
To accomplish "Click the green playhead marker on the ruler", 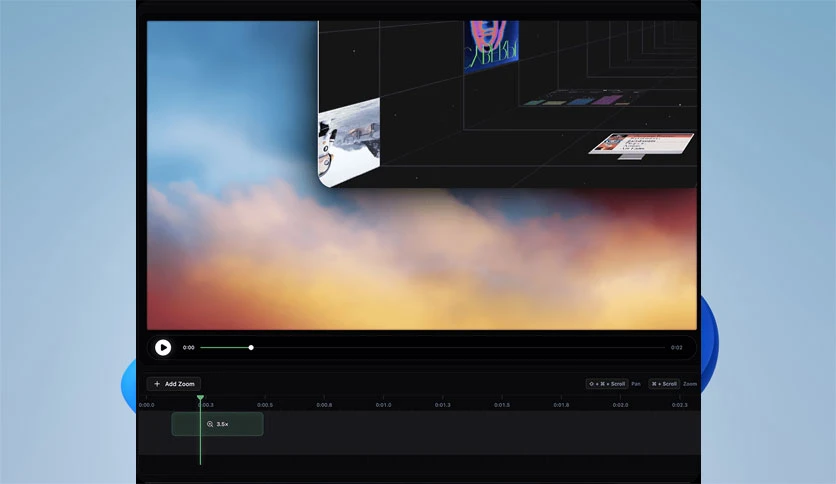I will (200, 398).
